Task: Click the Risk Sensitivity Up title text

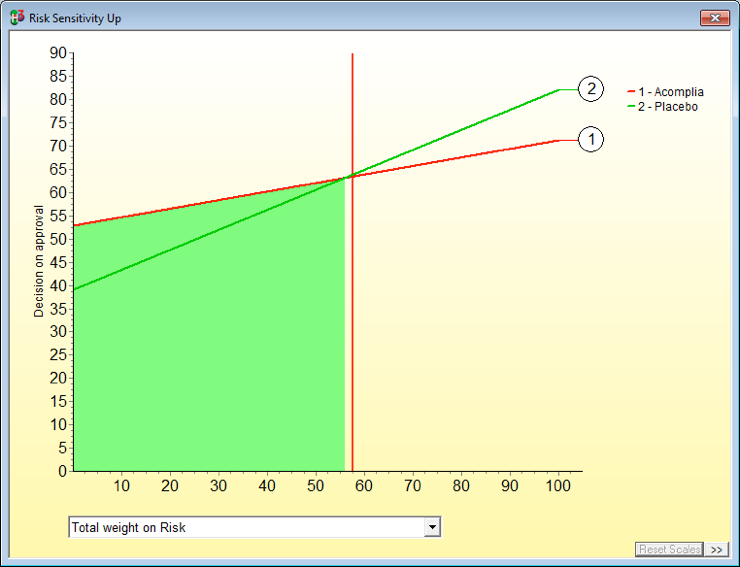Action: coord(75,18)
